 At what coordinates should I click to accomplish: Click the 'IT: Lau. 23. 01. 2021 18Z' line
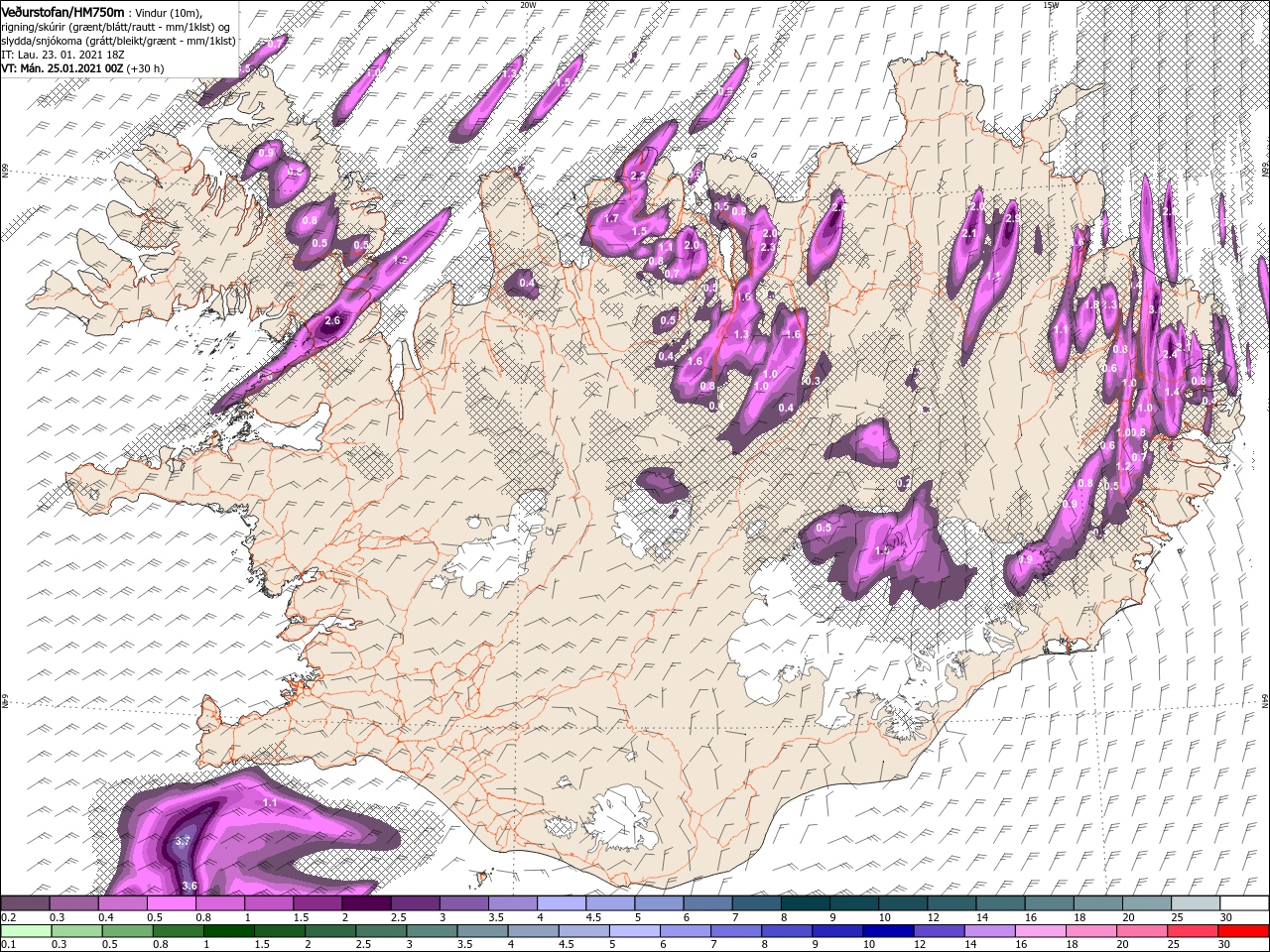click(x=63, y=55)
